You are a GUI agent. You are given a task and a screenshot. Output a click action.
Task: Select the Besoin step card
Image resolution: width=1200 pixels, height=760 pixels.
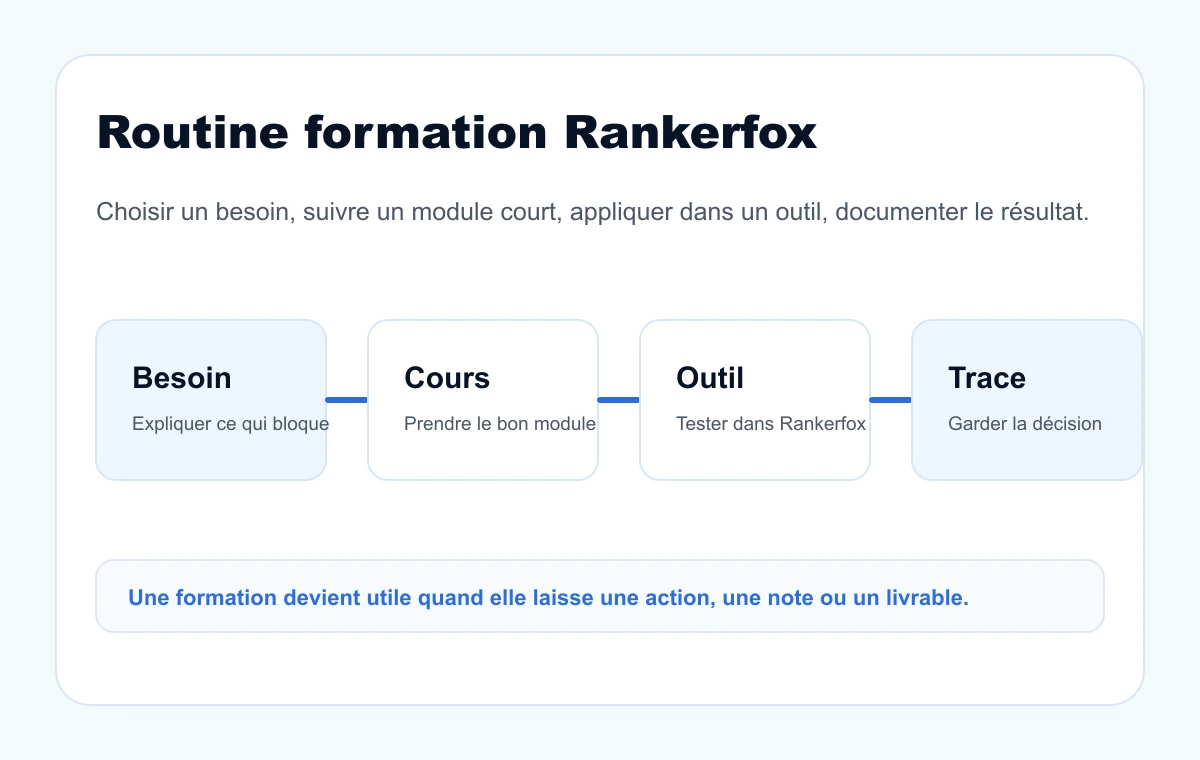pyautogui.click(x=211, y=400)
